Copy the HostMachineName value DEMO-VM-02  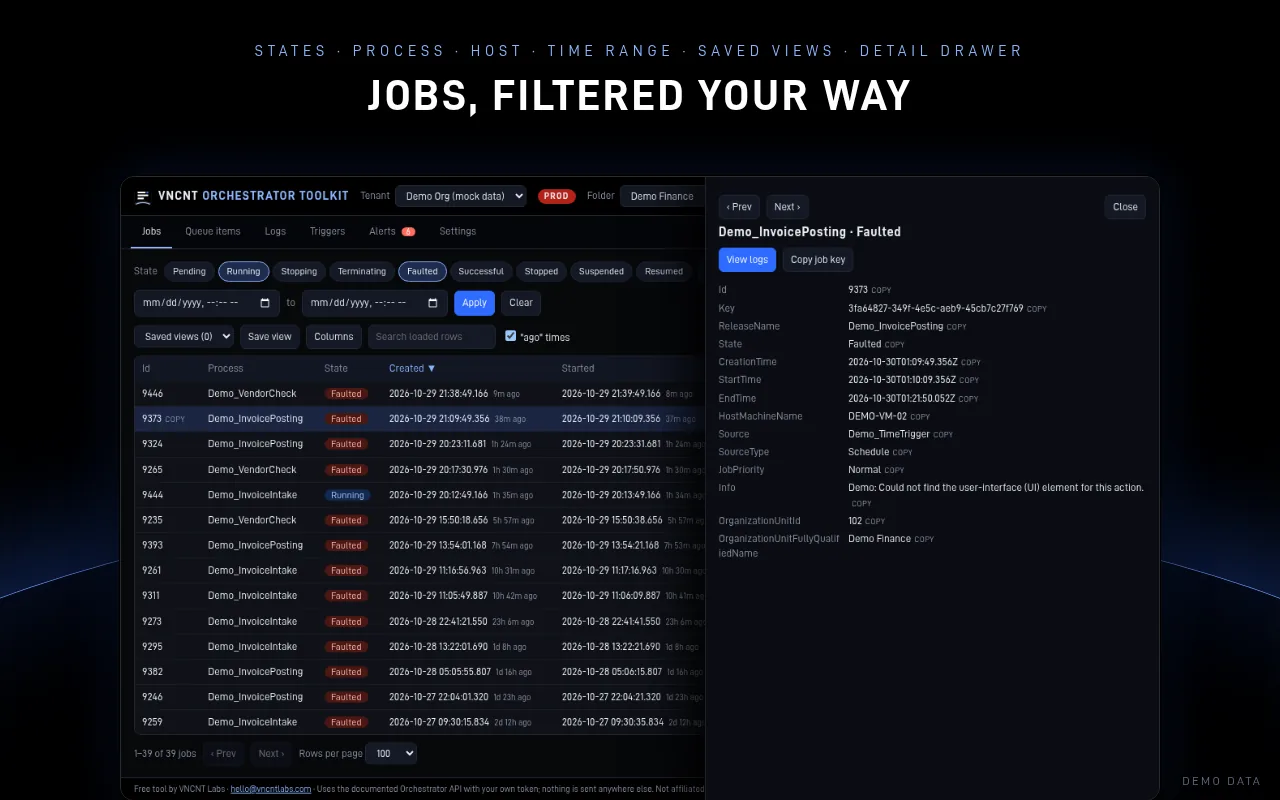[x=920, y=417]
